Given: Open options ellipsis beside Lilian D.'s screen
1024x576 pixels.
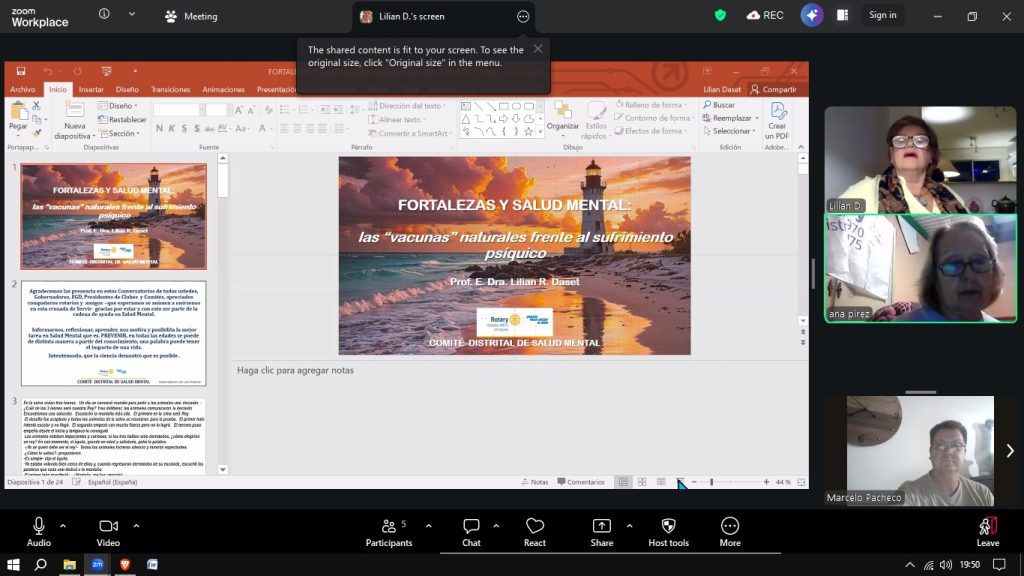Looking at the screenshot, I should point(522,16).
